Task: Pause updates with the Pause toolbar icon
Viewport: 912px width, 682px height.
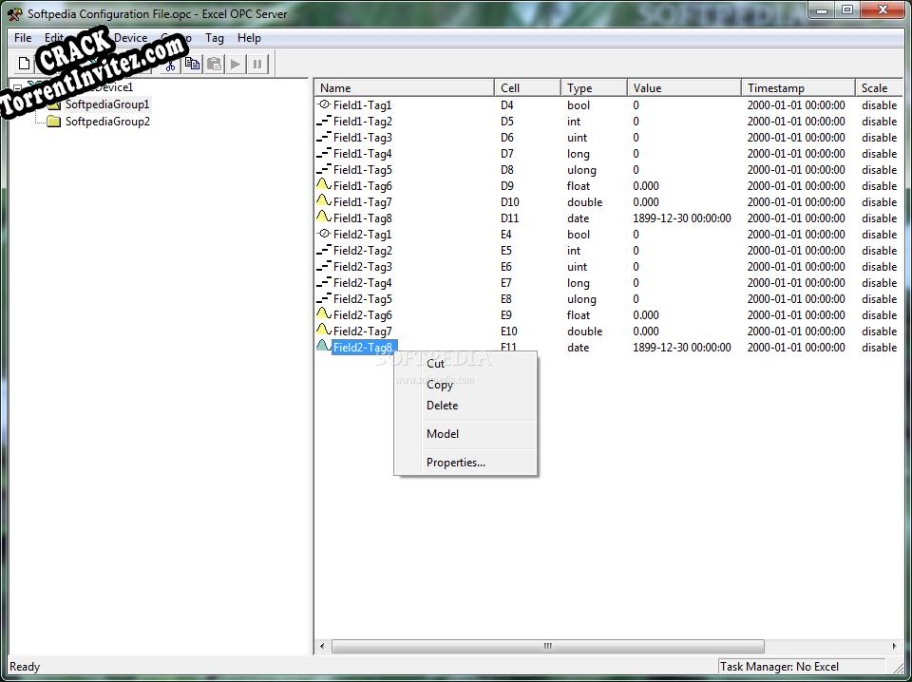Action: 257,63
